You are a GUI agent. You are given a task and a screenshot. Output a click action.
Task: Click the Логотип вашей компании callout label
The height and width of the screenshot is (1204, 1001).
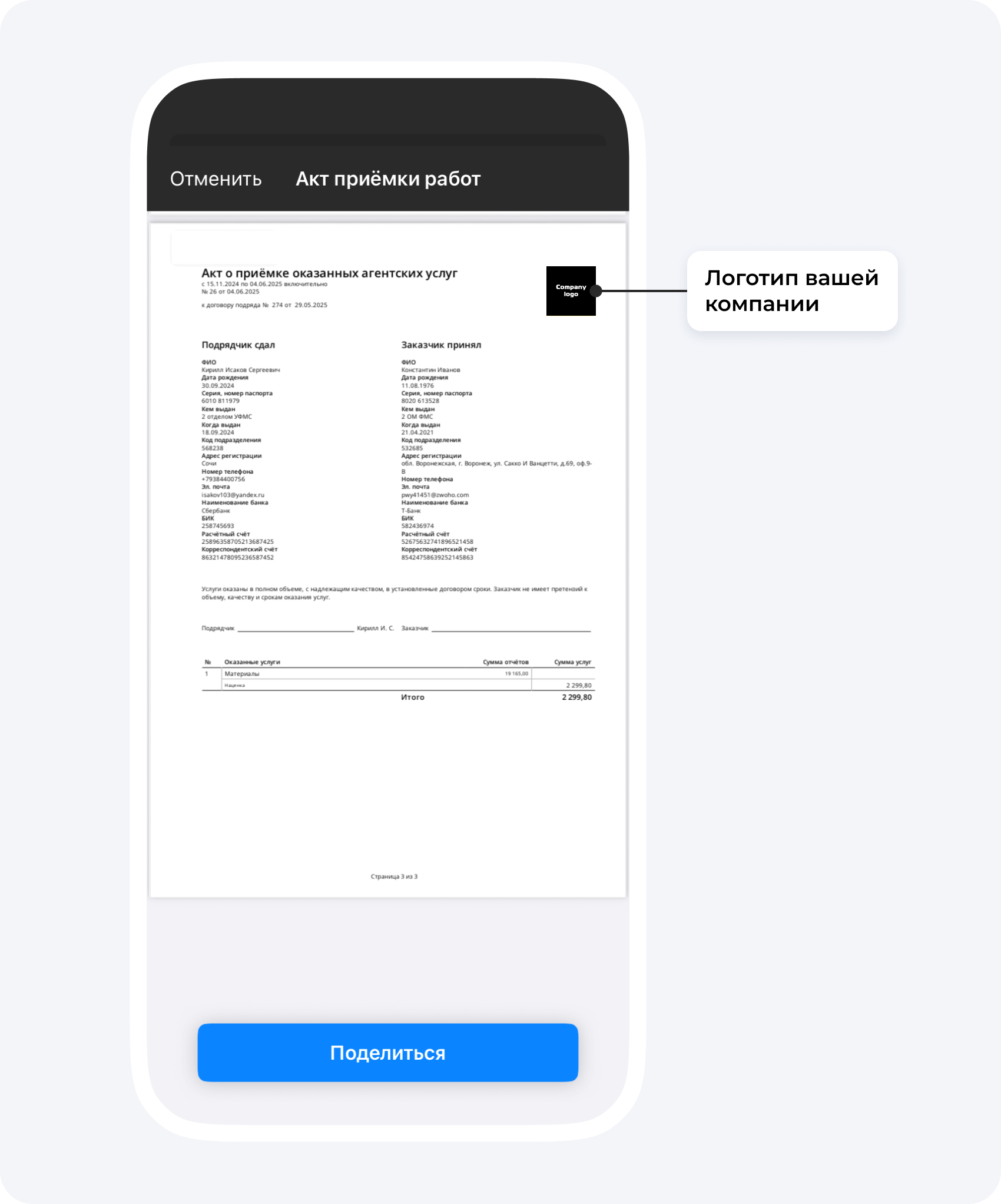(x=792, y=290)
